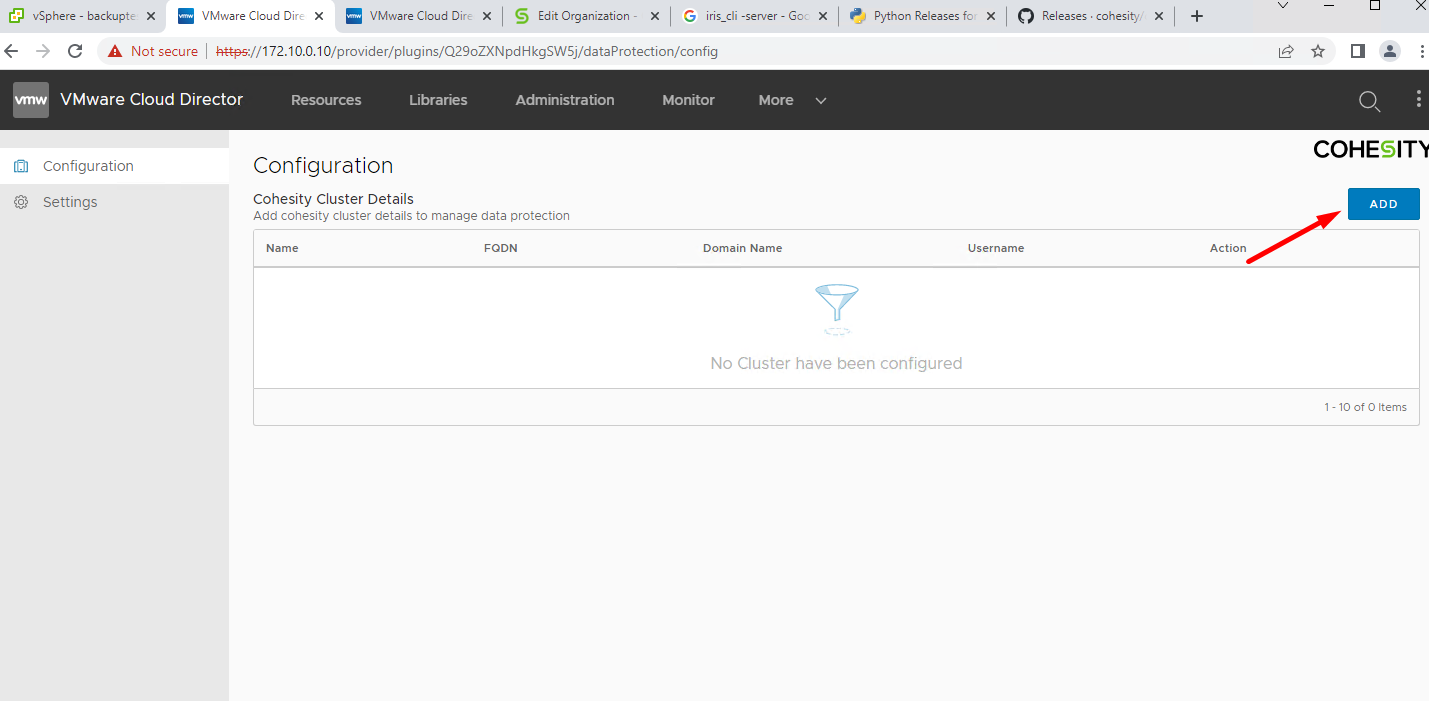Click the Cohesity Cluster Details heading
The height and width of the screenshot is (701, 1429).
(x=333, y=199)
